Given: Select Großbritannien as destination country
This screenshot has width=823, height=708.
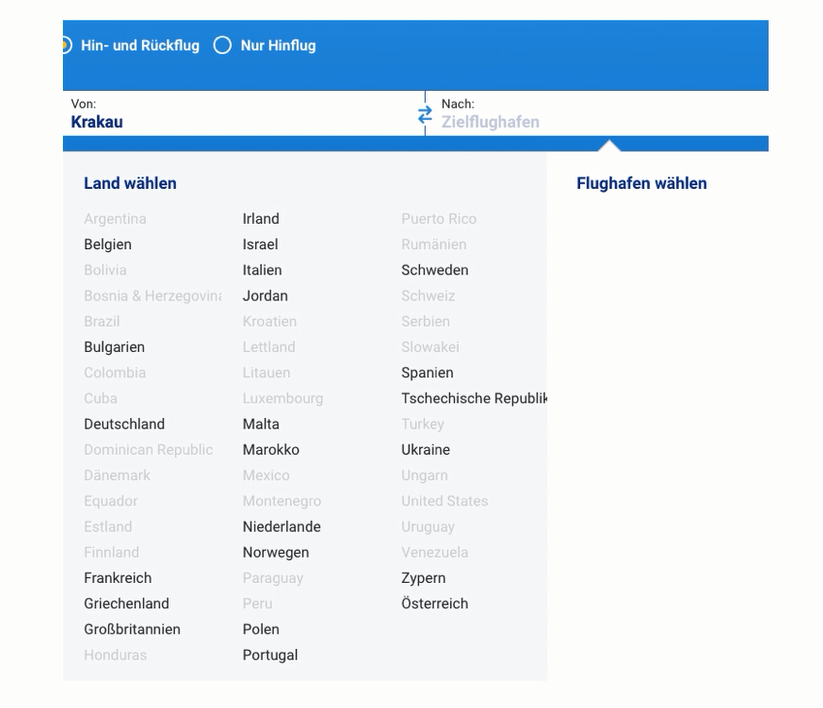Looking at the screenshot, I should (132, 629).
